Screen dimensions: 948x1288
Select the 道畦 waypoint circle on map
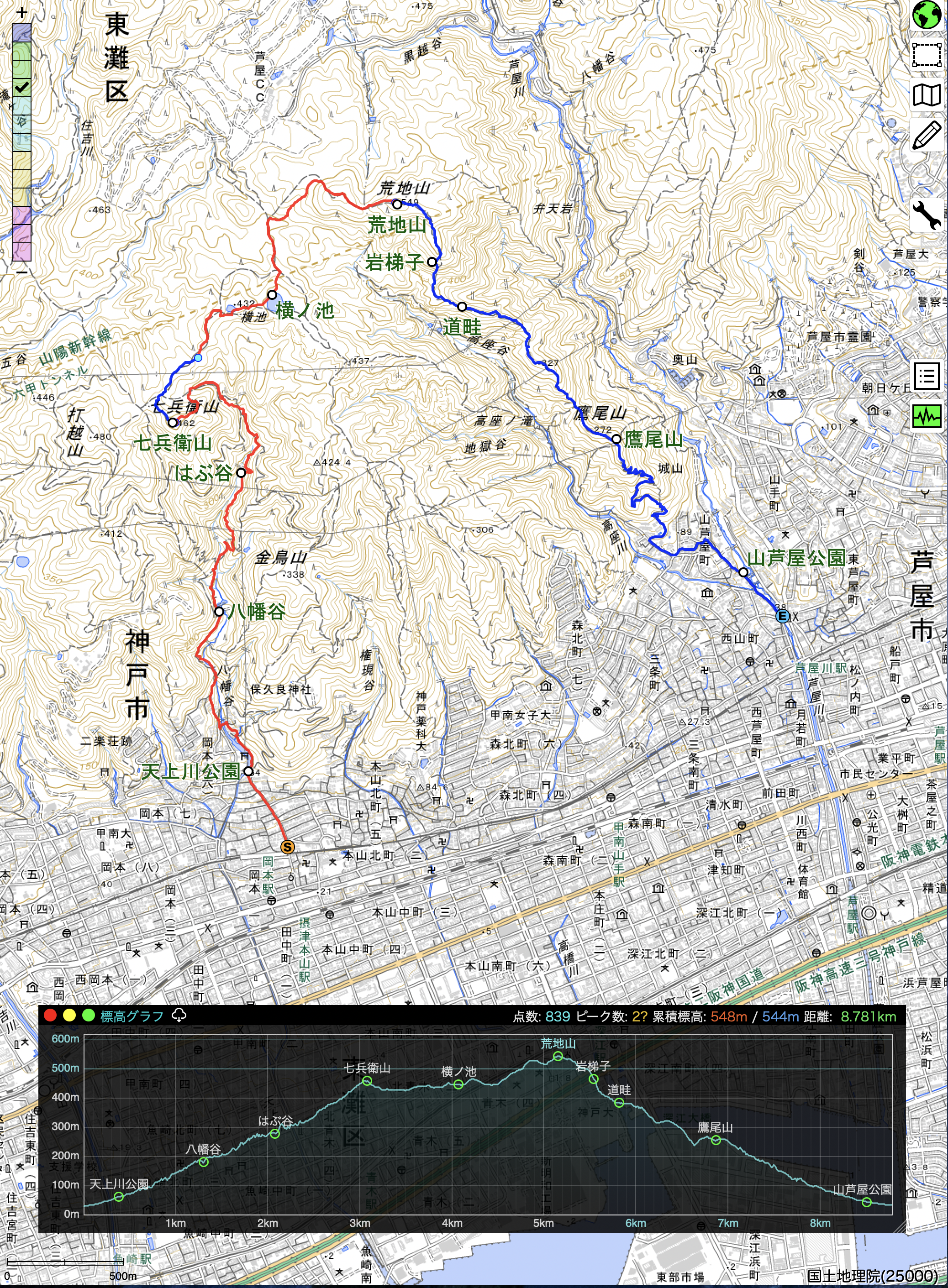pos(462,306)
